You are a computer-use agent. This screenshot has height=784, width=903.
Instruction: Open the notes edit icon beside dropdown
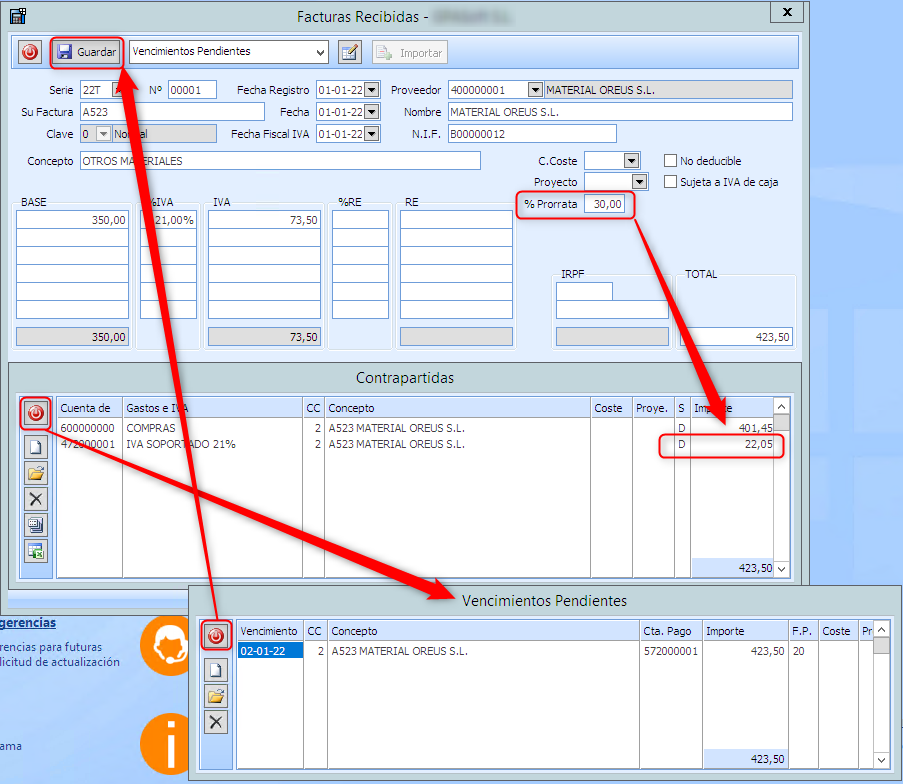pos(349,52)
